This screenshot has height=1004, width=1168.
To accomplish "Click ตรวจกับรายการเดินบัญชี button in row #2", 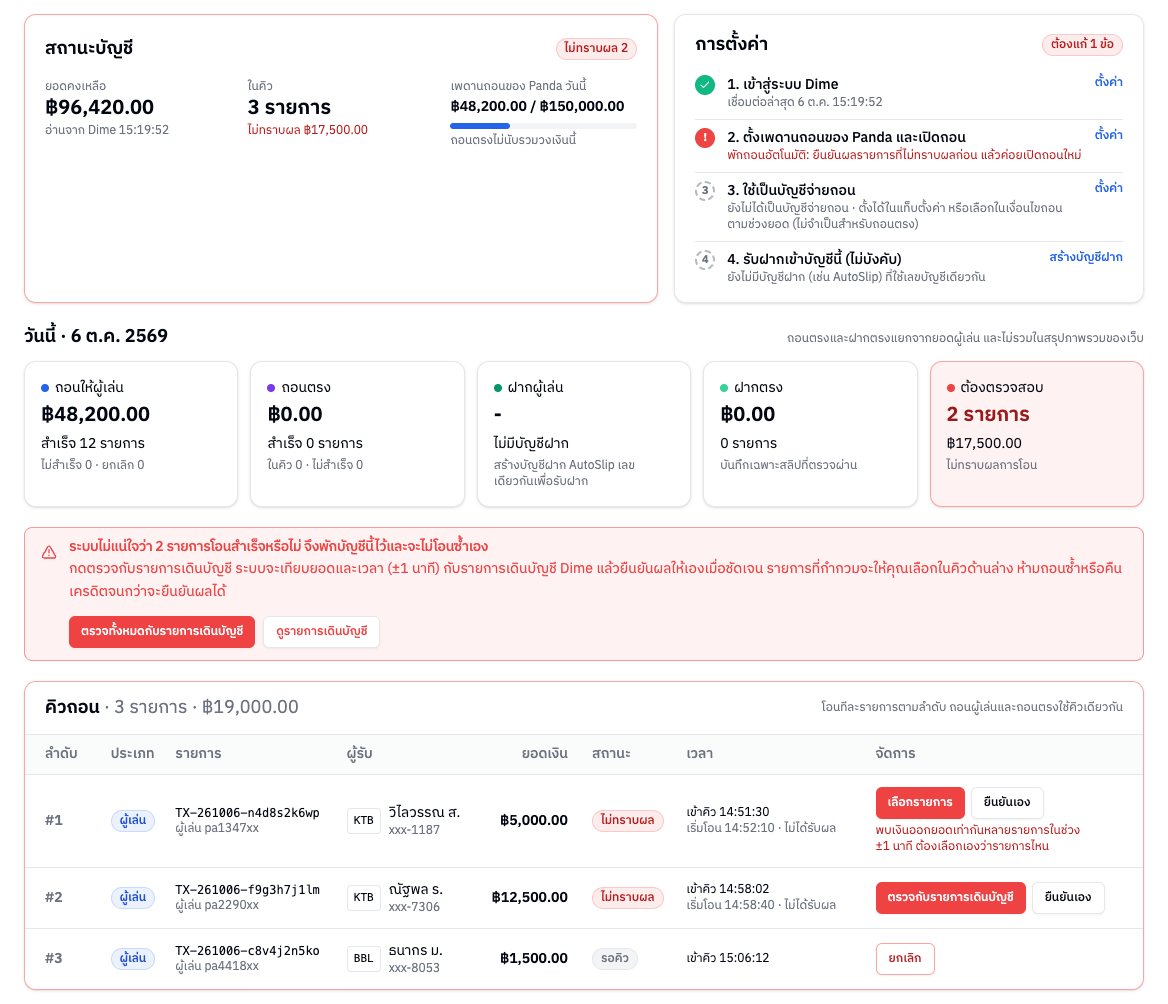I will click(x=950, y=897).
